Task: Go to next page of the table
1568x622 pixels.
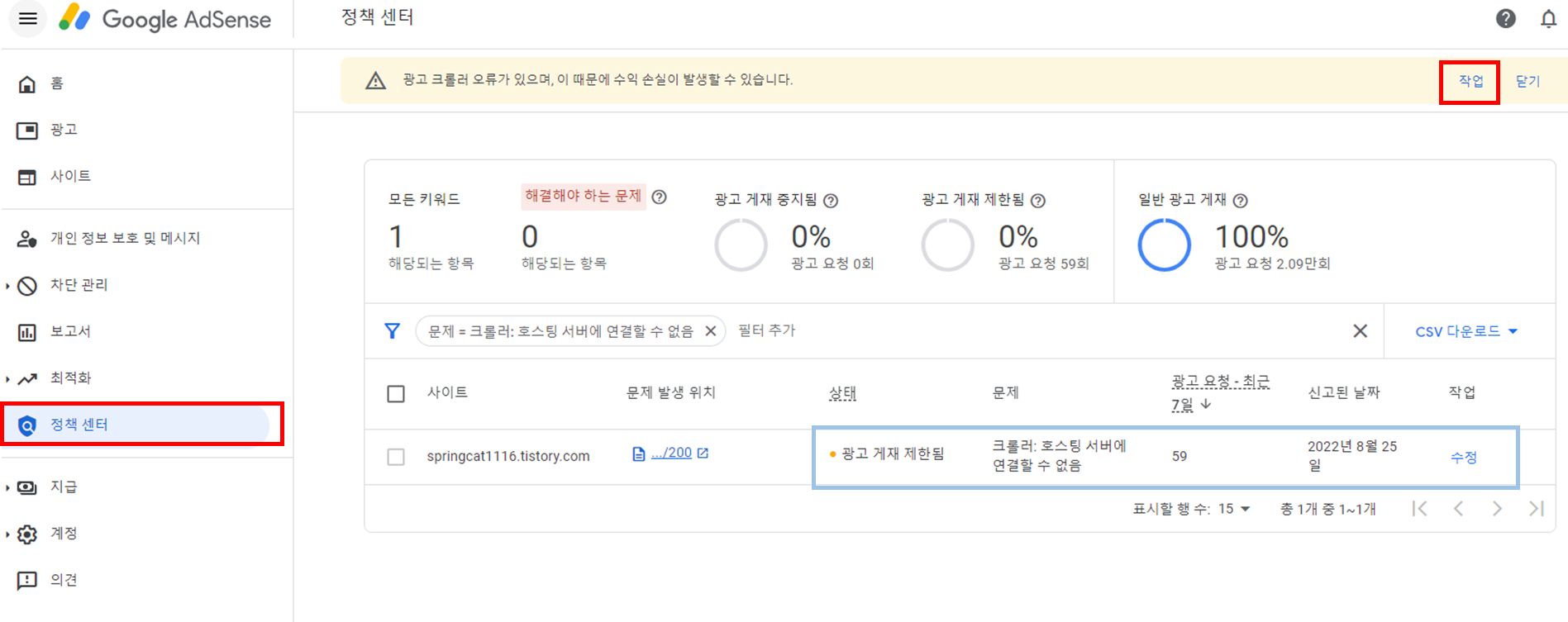Action: tap(1497, 509)
